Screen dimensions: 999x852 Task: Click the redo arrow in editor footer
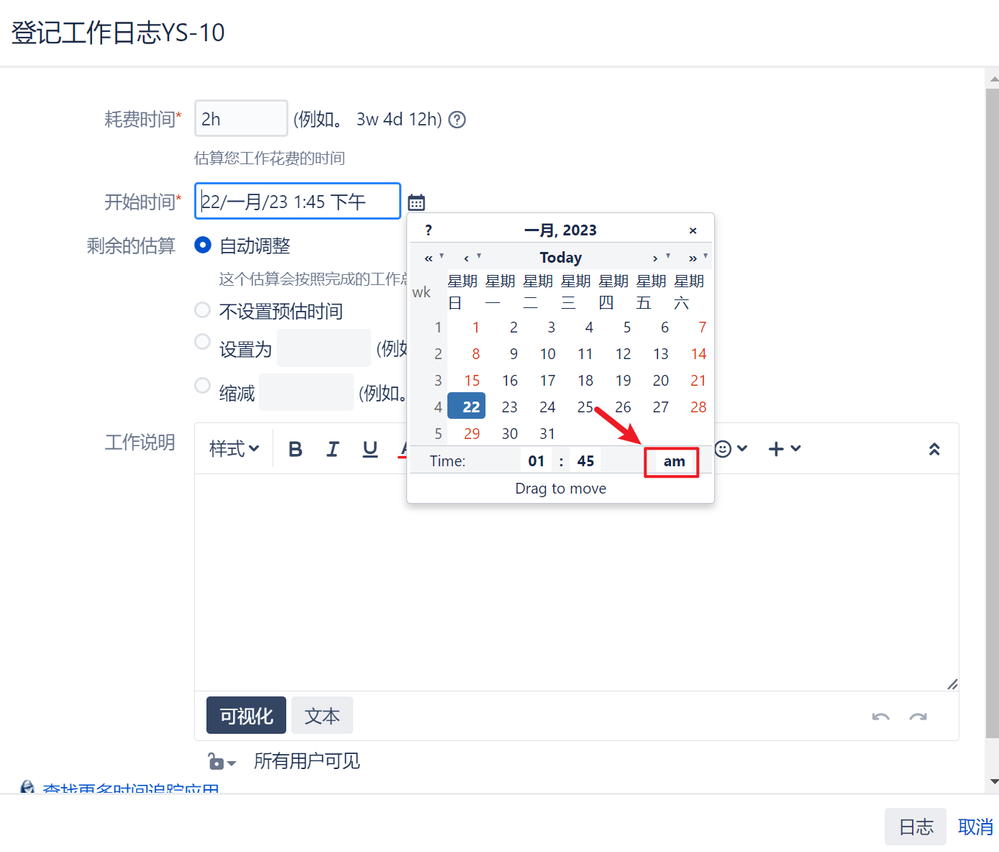coord(918,717)
